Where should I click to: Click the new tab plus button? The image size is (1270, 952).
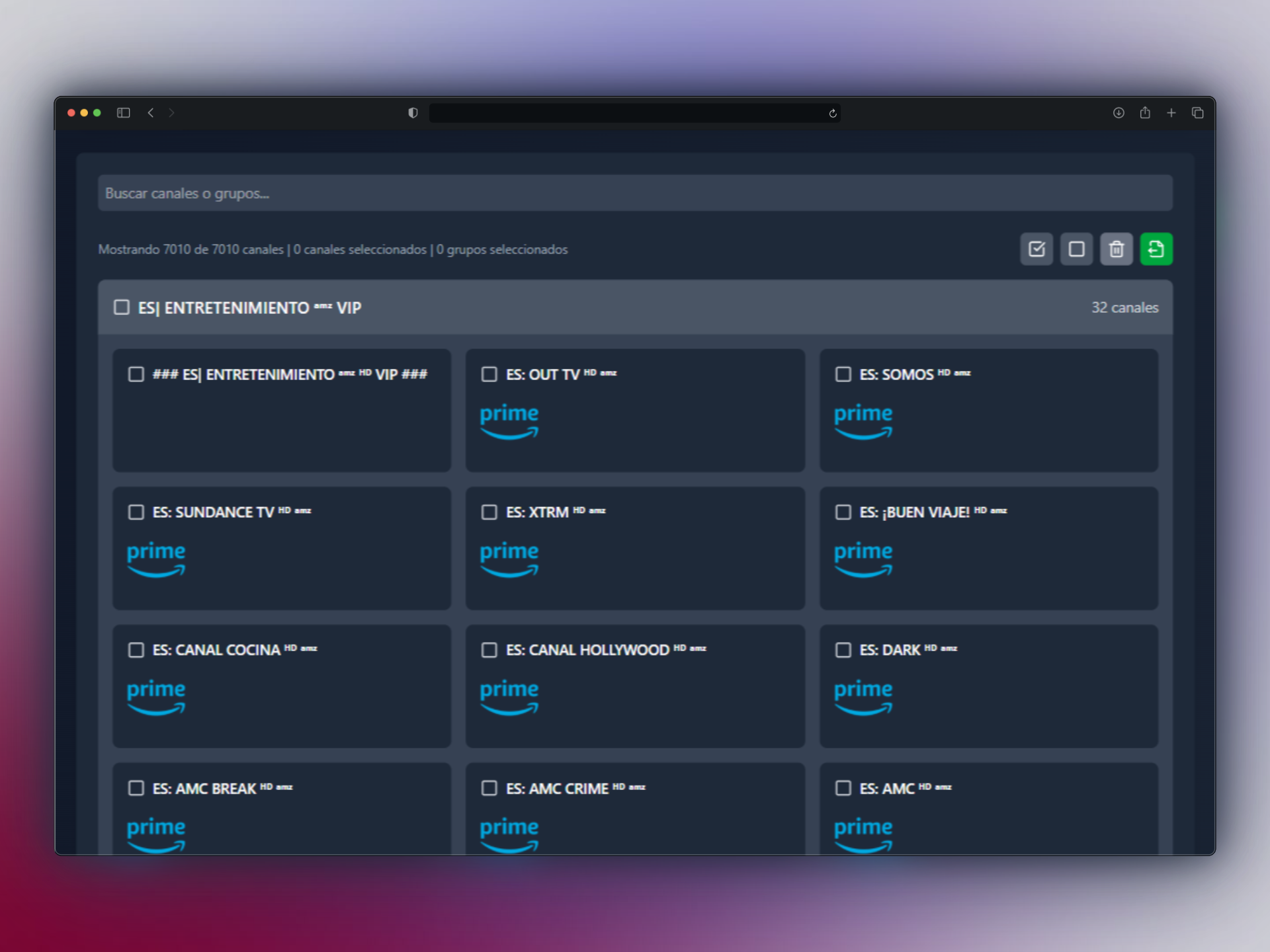1171,113
